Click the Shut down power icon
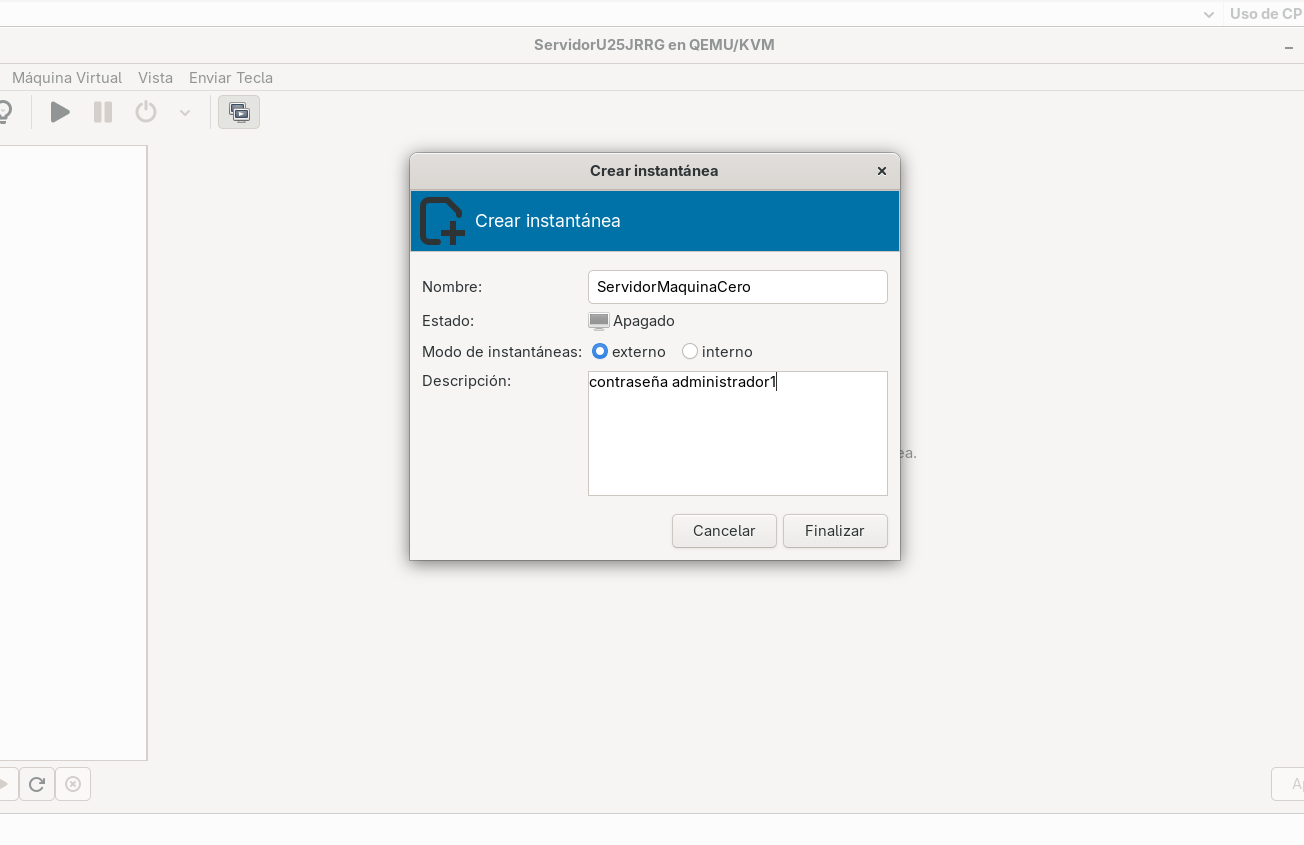 pos(146,112)
